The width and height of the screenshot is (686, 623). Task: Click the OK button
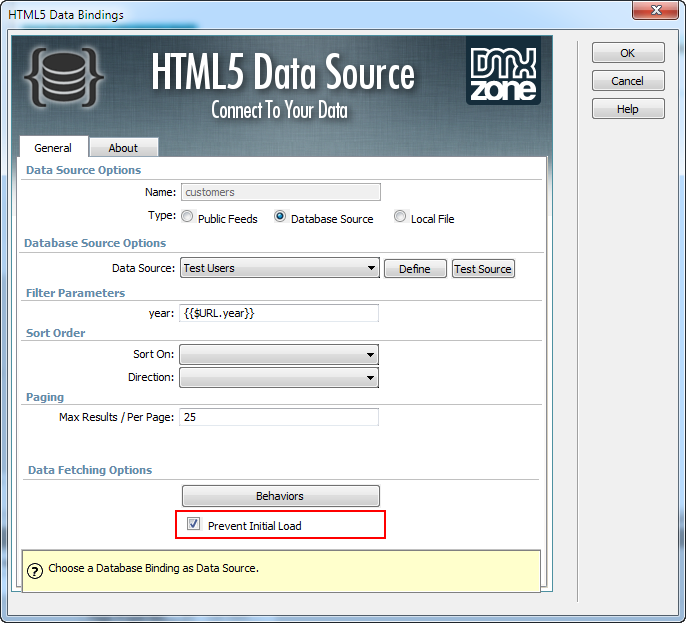click(x=628, y=53)
